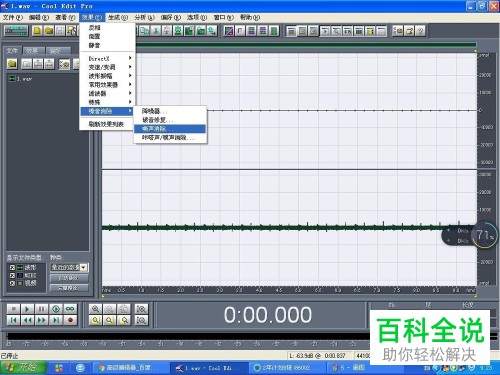Click the 0:00.000 time display
500x375 pixels.
click(x=268, y=315)
